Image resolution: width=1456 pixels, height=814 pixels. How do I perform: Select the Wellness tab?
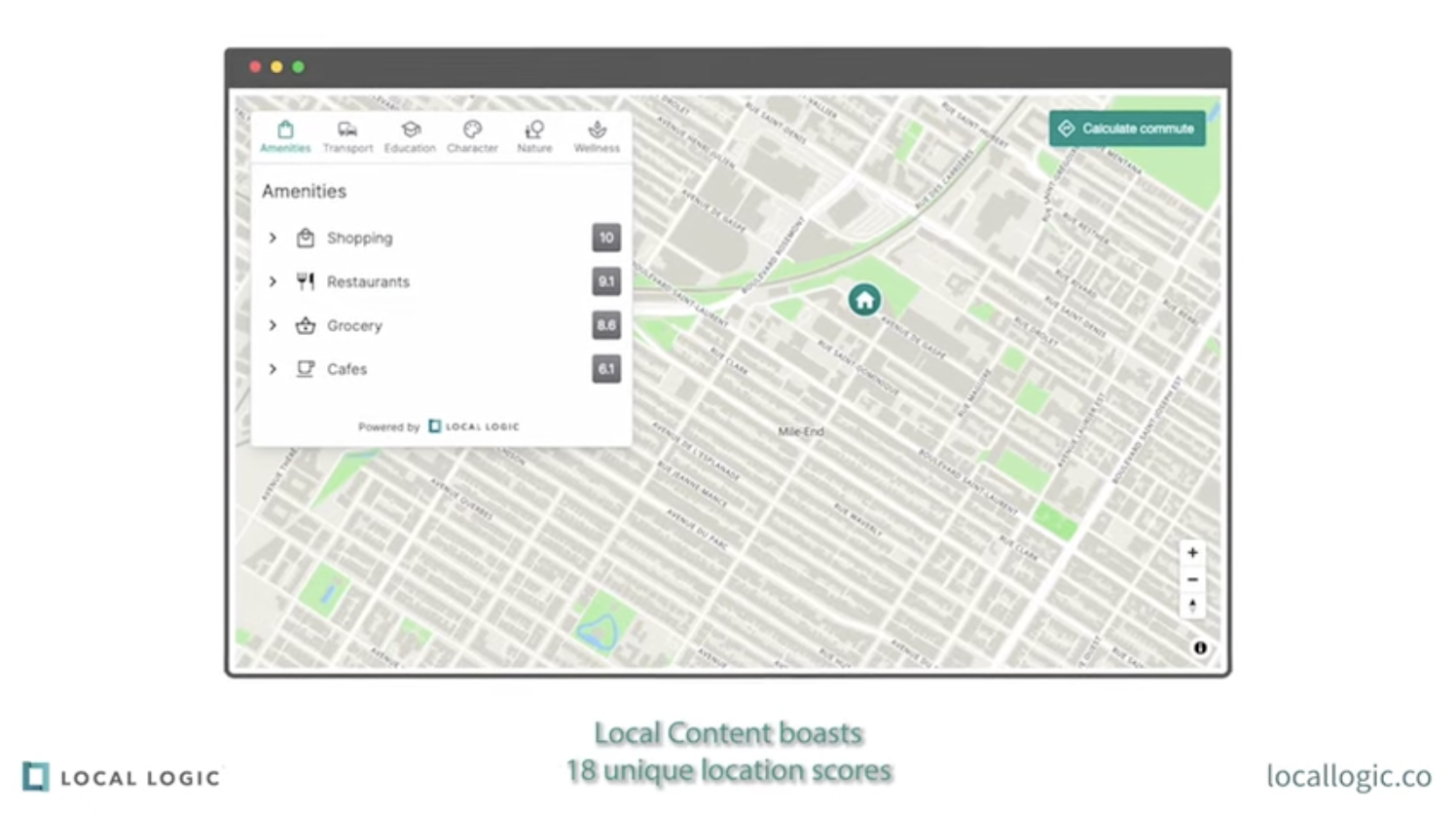point(597,136)
